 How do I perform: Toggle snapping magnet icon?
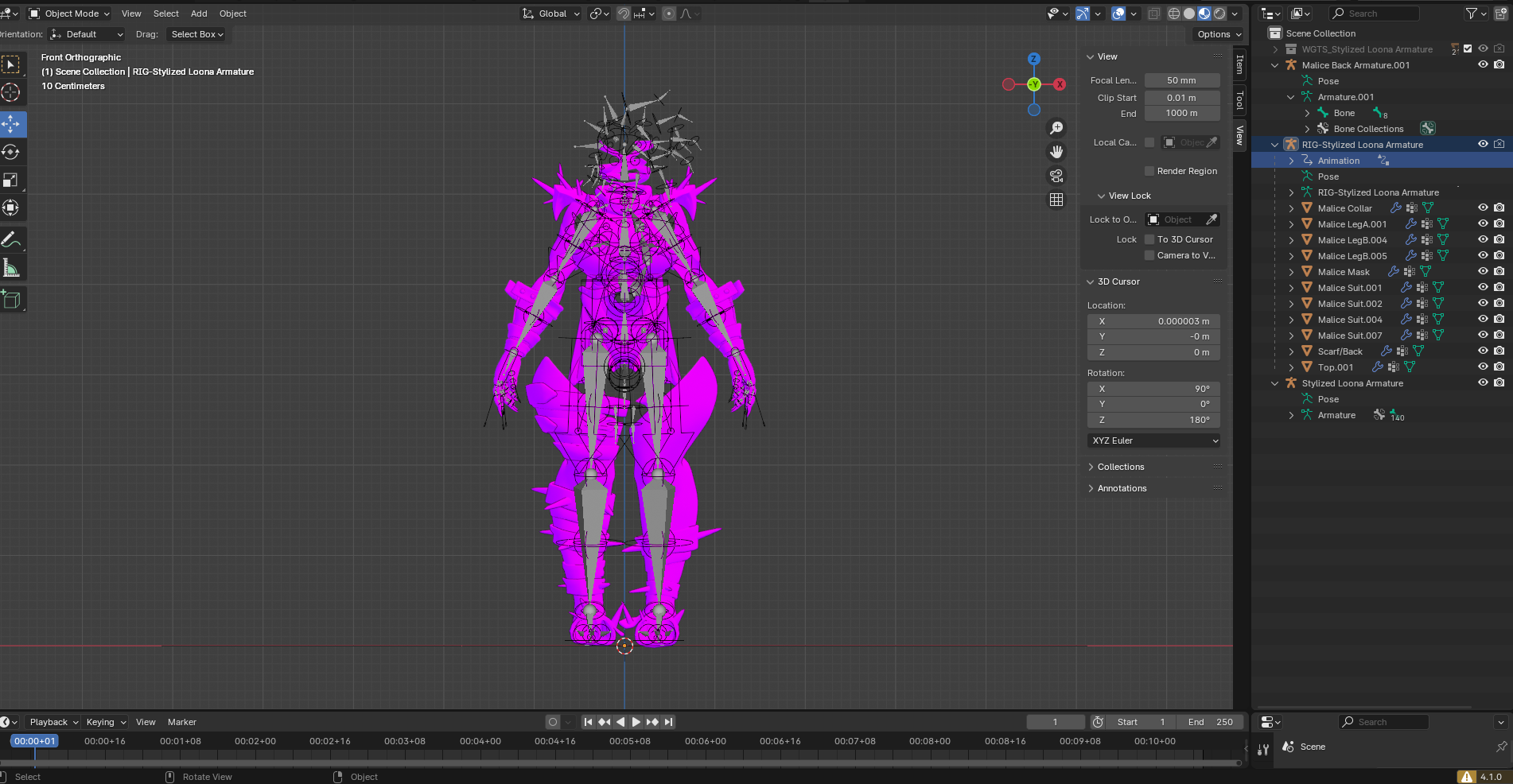point(624,14)
